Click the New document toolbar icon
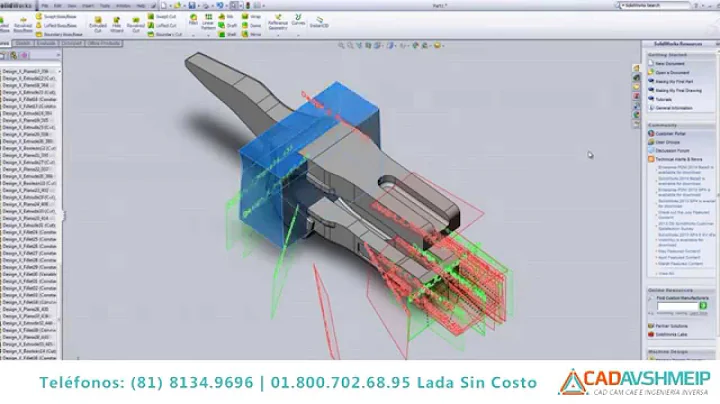The height and width of the screenshot is (404, 720). [164, 6]
